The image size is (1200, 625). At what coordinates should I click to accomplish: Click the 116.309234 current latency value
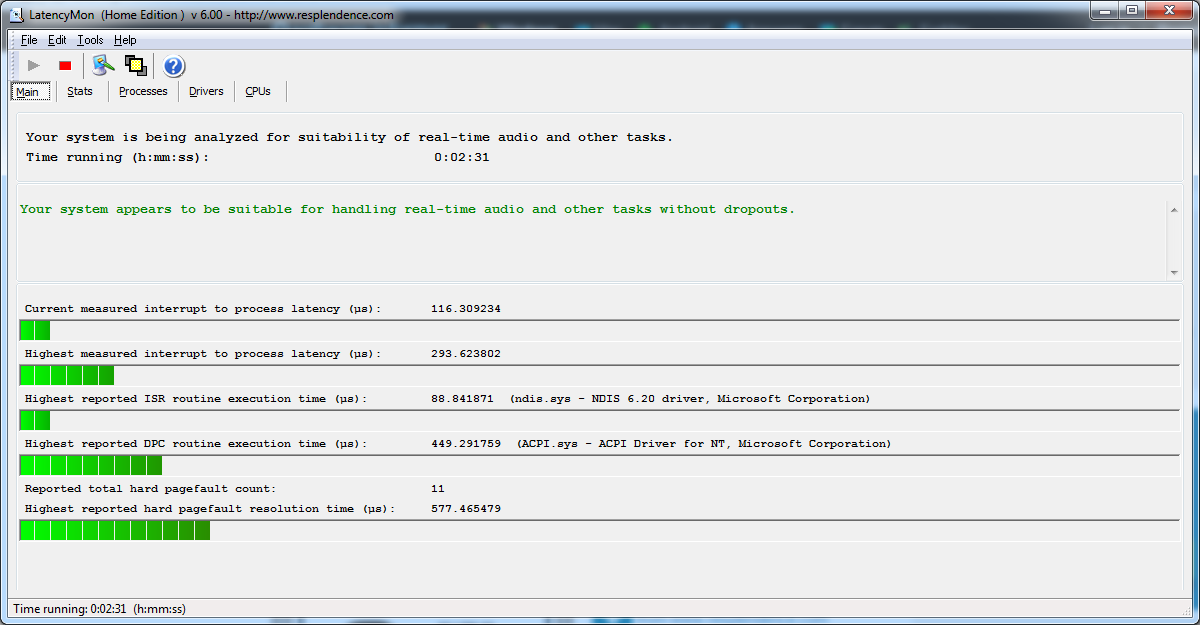click(x=465, y=309)
